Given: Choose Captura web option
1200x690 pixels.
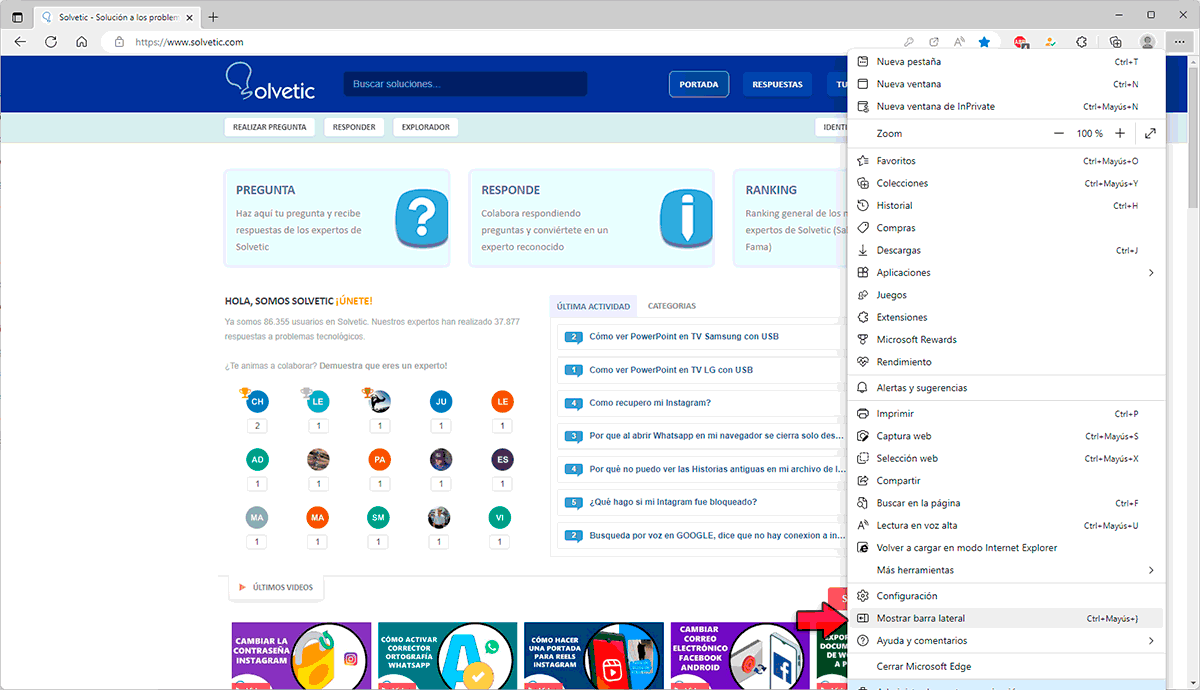Looking at the screenshot, I should coord(1006,436).
